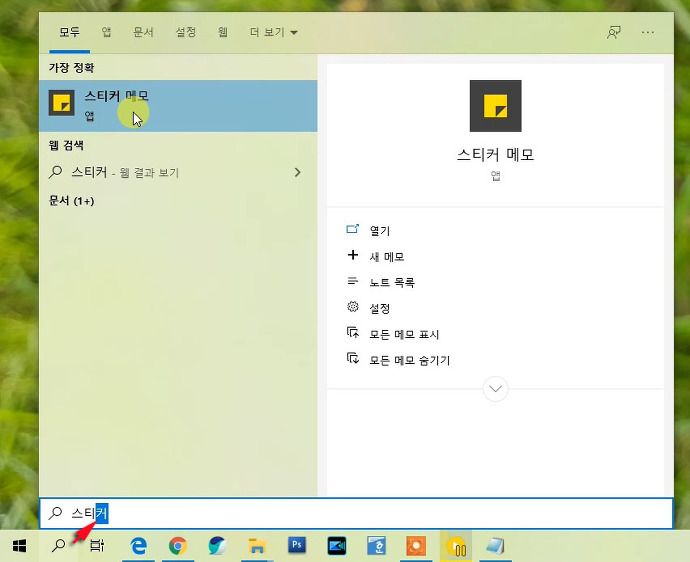Create a note with 새 메모
The height and width of the screenshot is (562, 690).
point(387,257)
